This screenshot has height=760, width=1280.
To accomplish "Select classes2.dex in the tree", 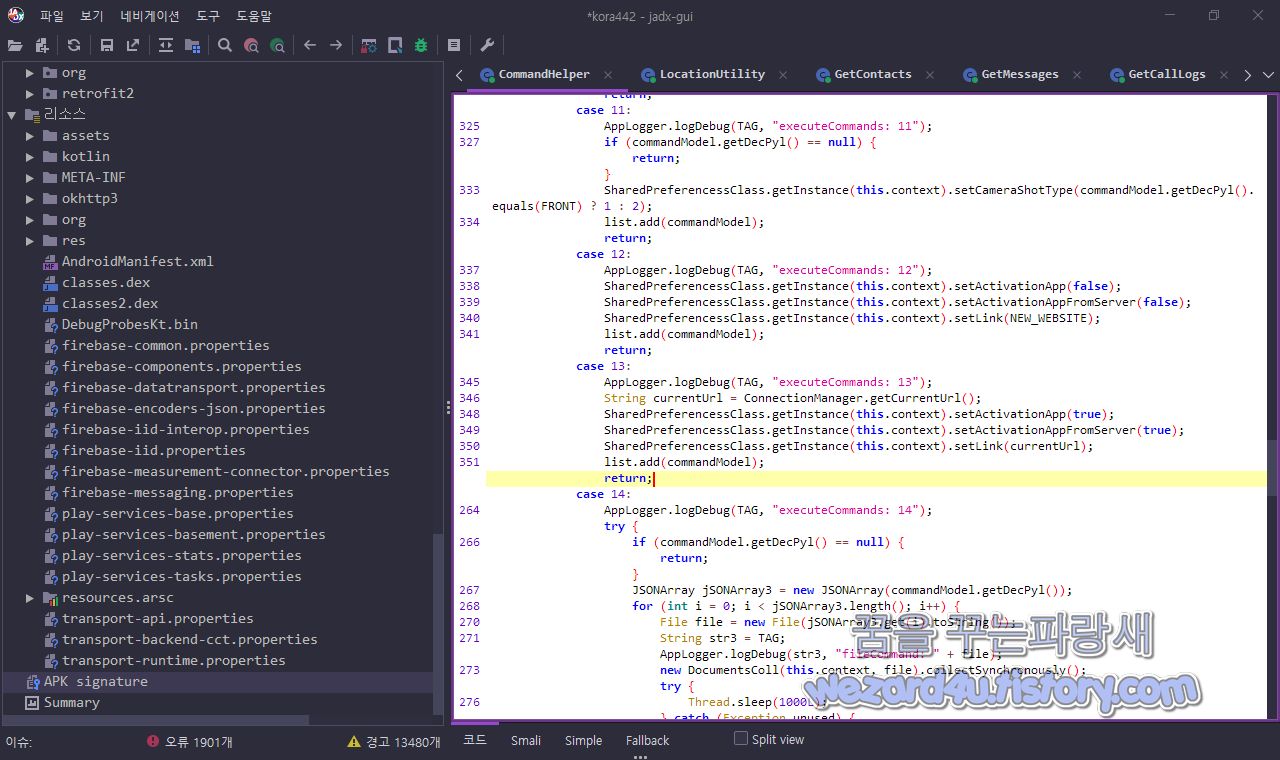I will 110,303.
